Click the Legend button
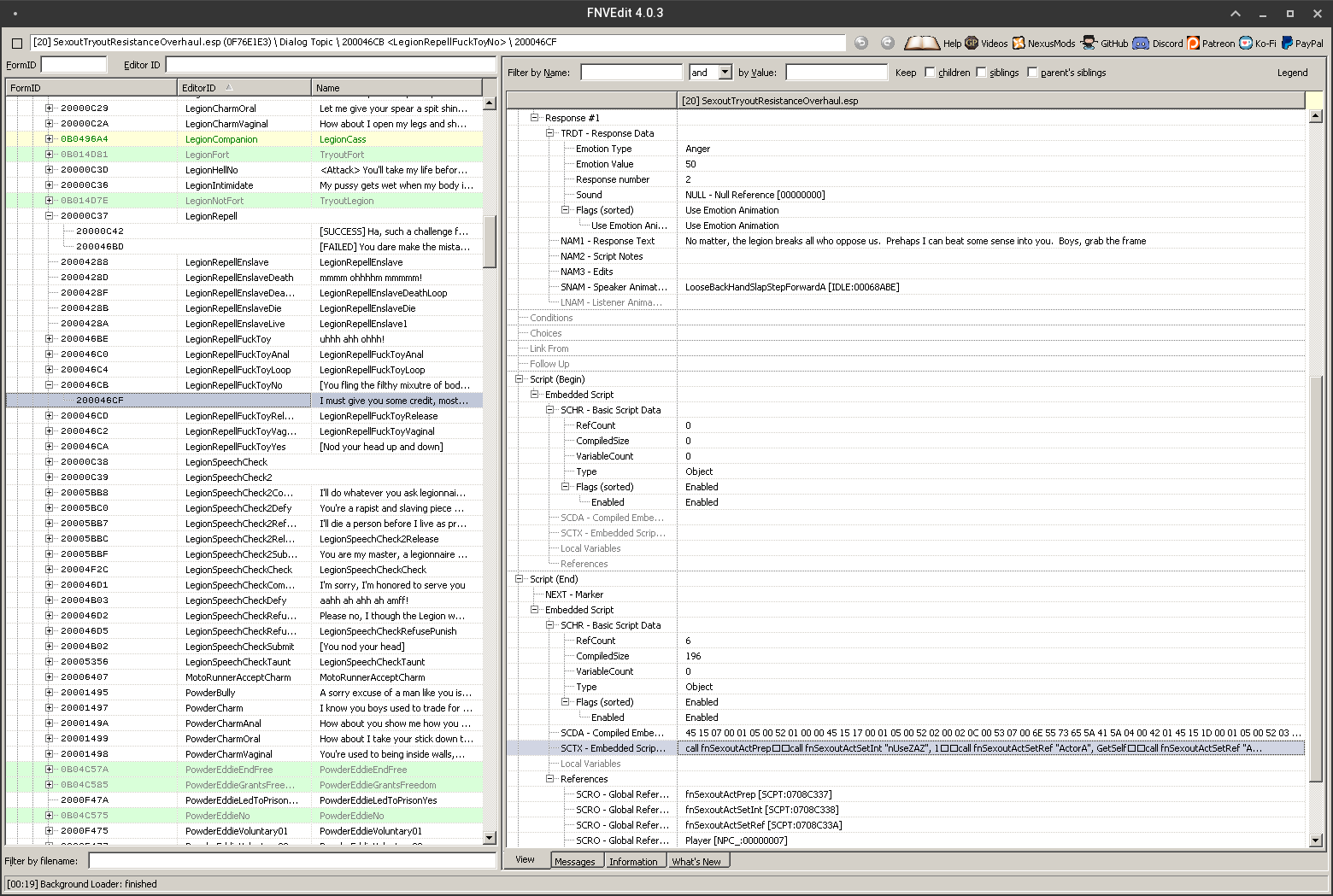The image size is (1333, 896). [x=1292, y=73]
